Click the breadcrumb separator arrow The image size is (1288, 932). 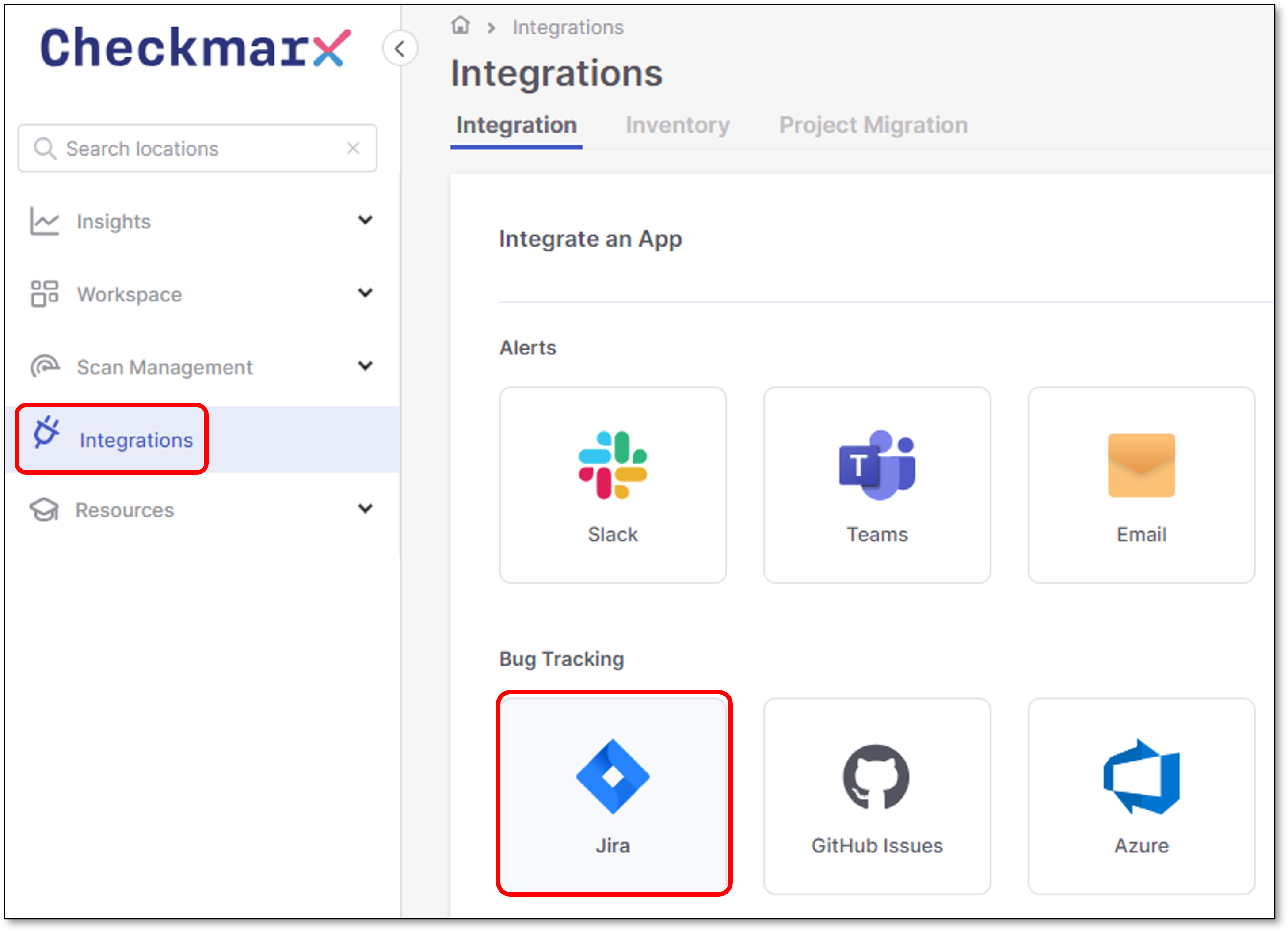(491, 28)
